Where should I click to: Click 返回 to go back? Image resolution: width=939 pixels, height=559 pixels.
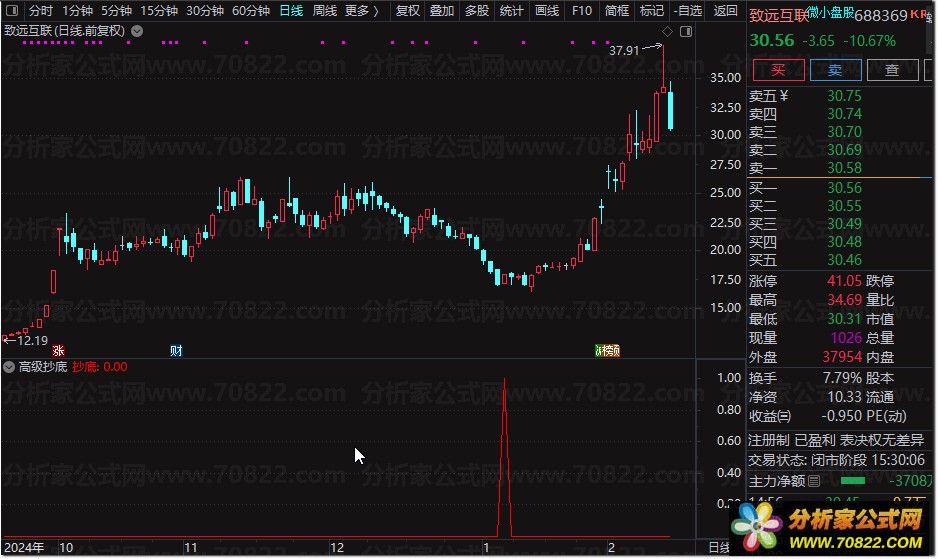pyautogui.click(x=725, y=11)
